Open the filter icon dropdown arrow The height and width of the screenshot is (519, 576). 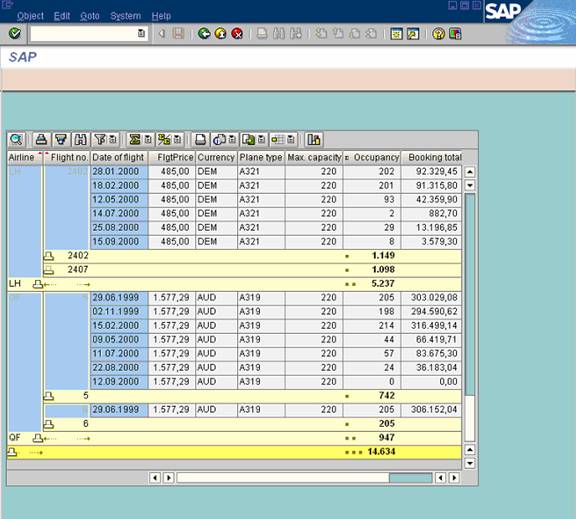tap(113, 140)
